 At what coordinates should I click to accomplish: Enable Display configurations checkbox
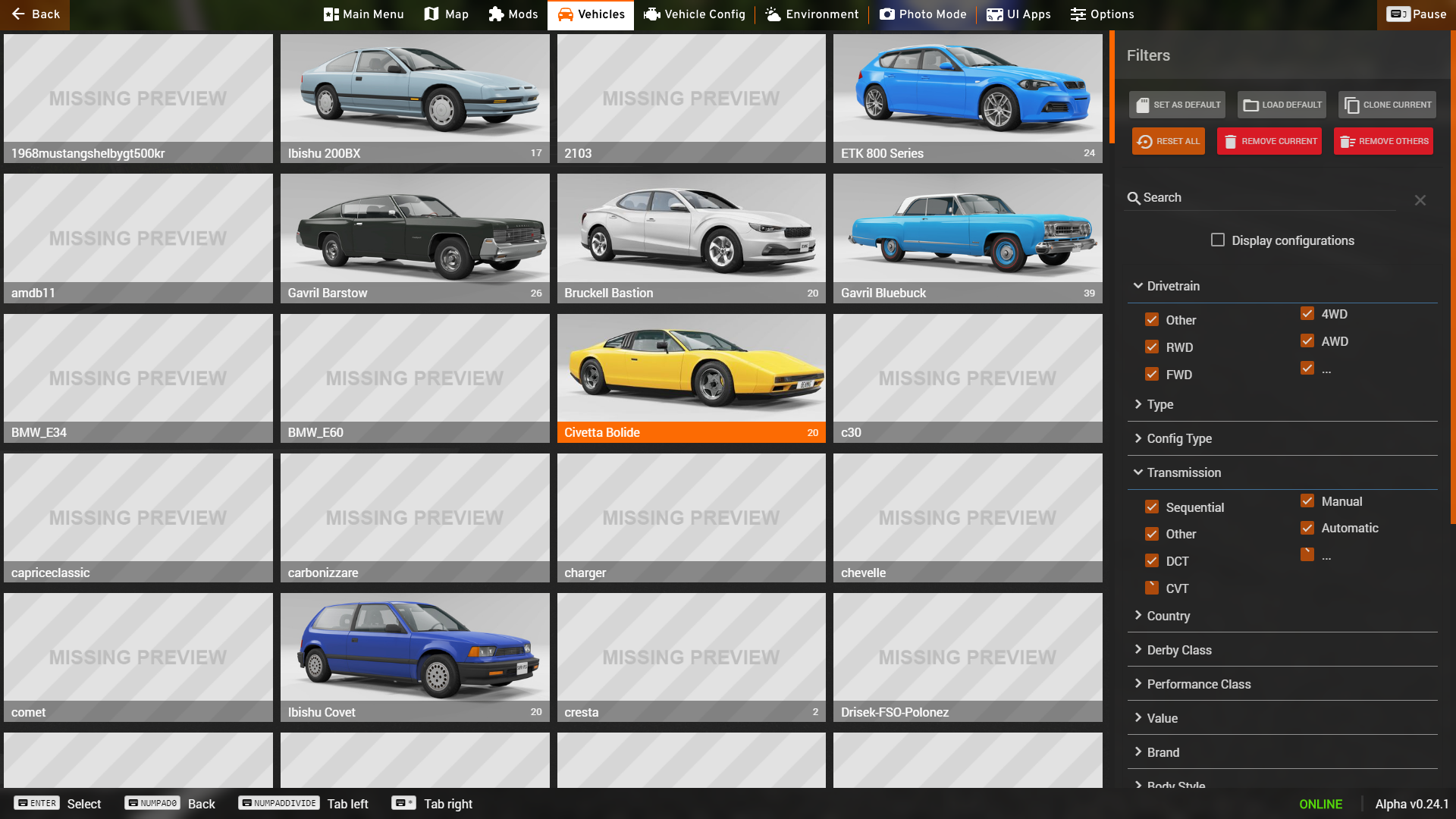[1218, 240]
